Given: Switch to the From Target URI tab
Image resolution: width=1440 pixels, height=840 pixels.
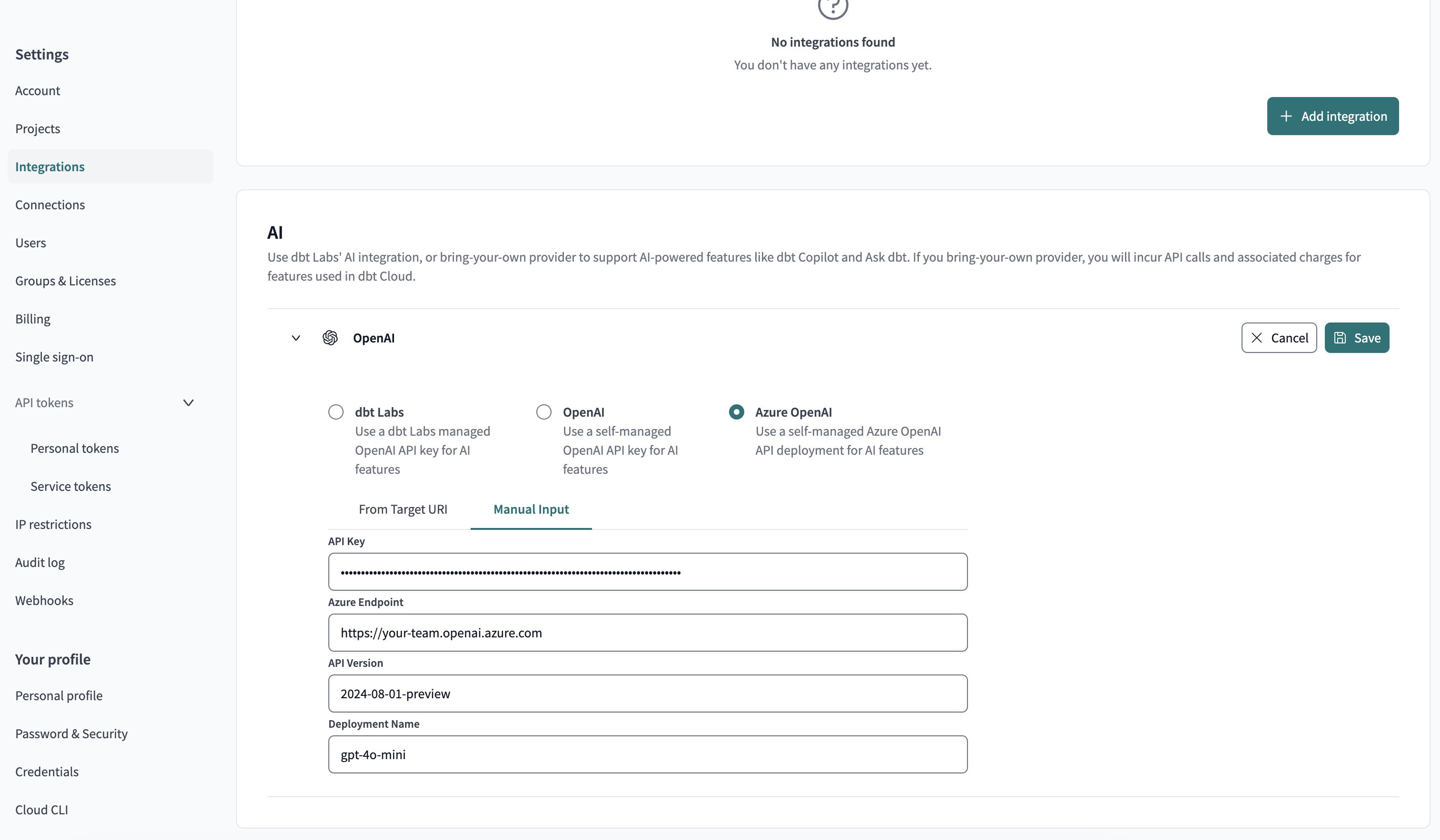Looking at the screenshot, I should click(403, 509).
